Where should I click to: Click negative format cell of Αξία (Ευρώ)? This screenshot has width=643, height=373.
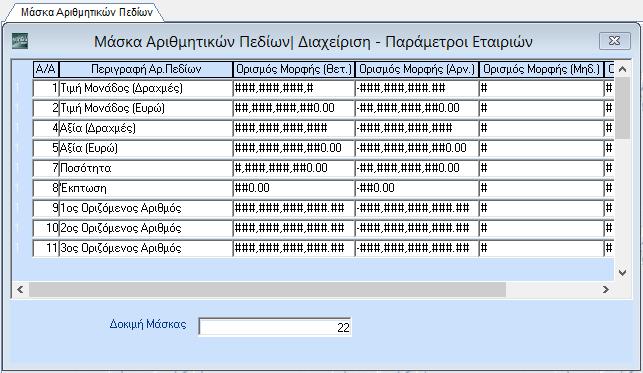click(417, 148)
